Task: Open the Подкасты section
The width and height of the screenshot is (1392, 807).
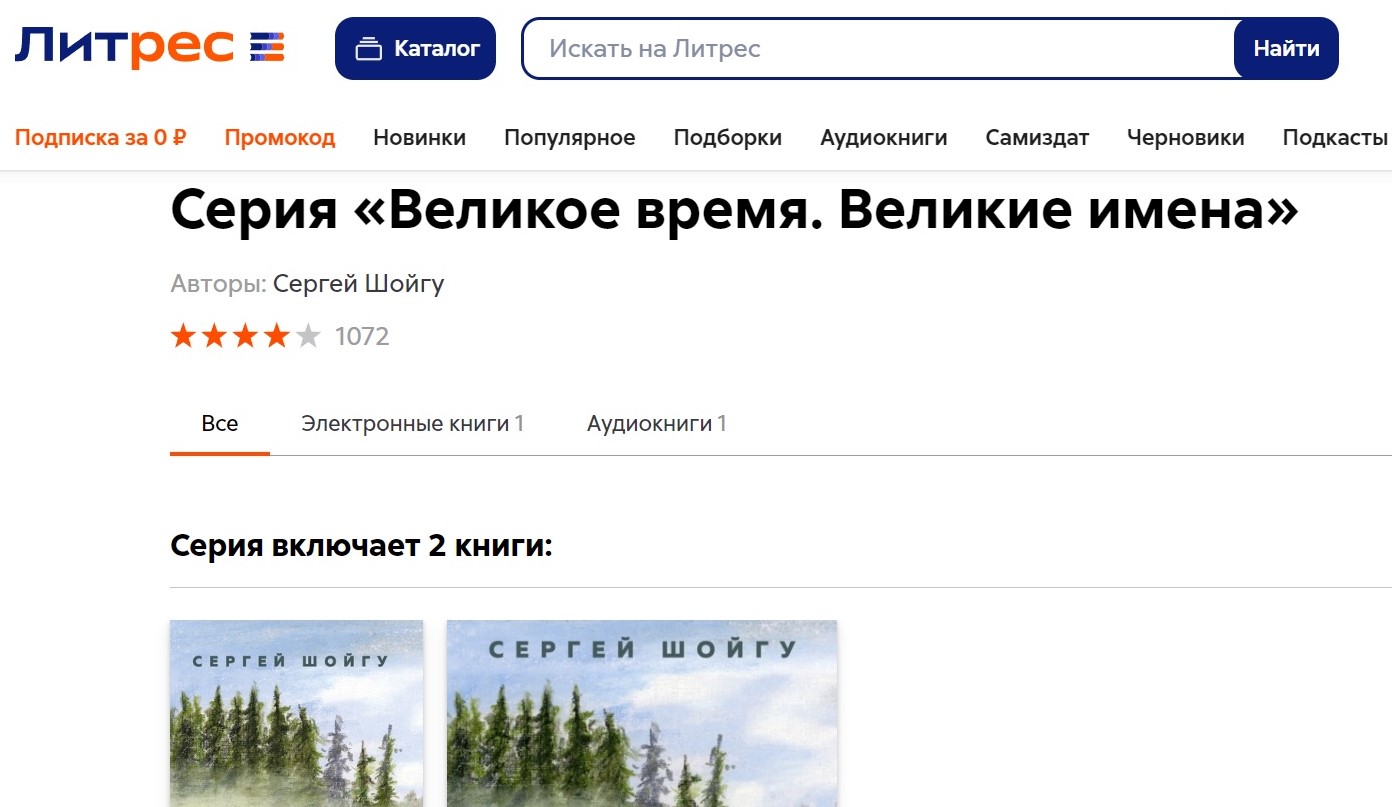Action: click(1335, 138)
